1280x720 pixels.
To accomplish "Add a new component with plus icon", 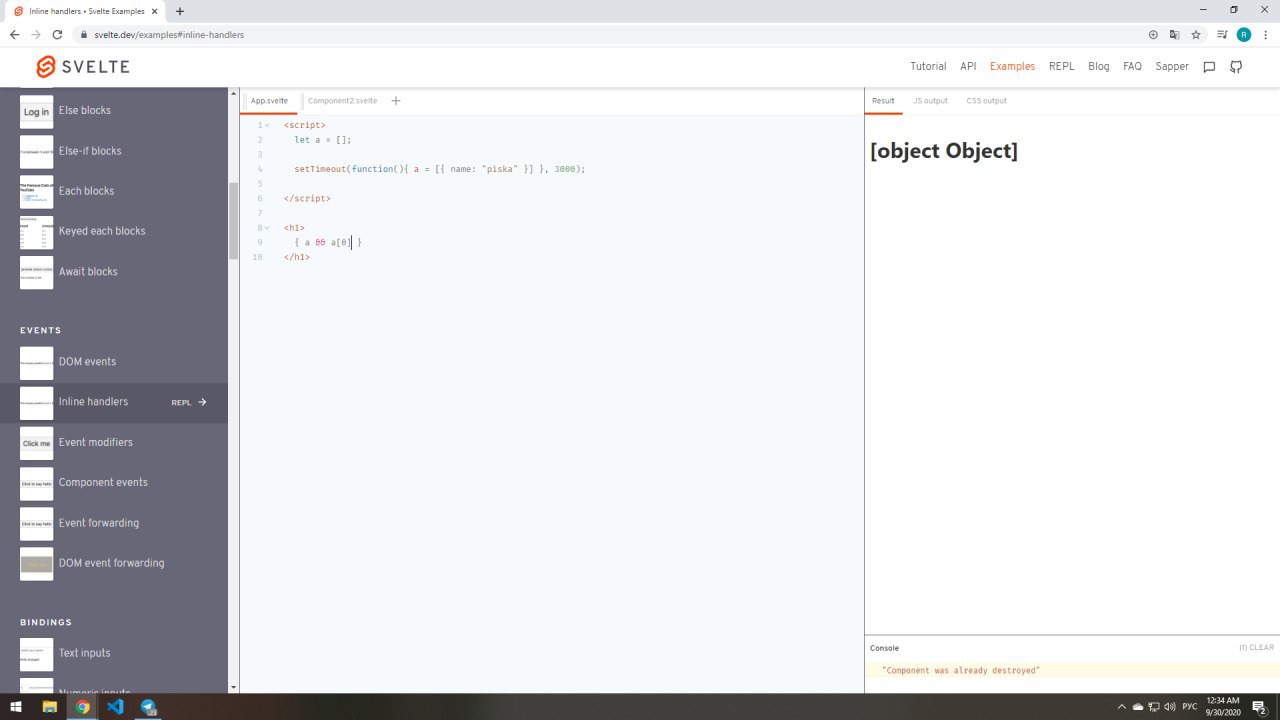I will pos(396,101).
